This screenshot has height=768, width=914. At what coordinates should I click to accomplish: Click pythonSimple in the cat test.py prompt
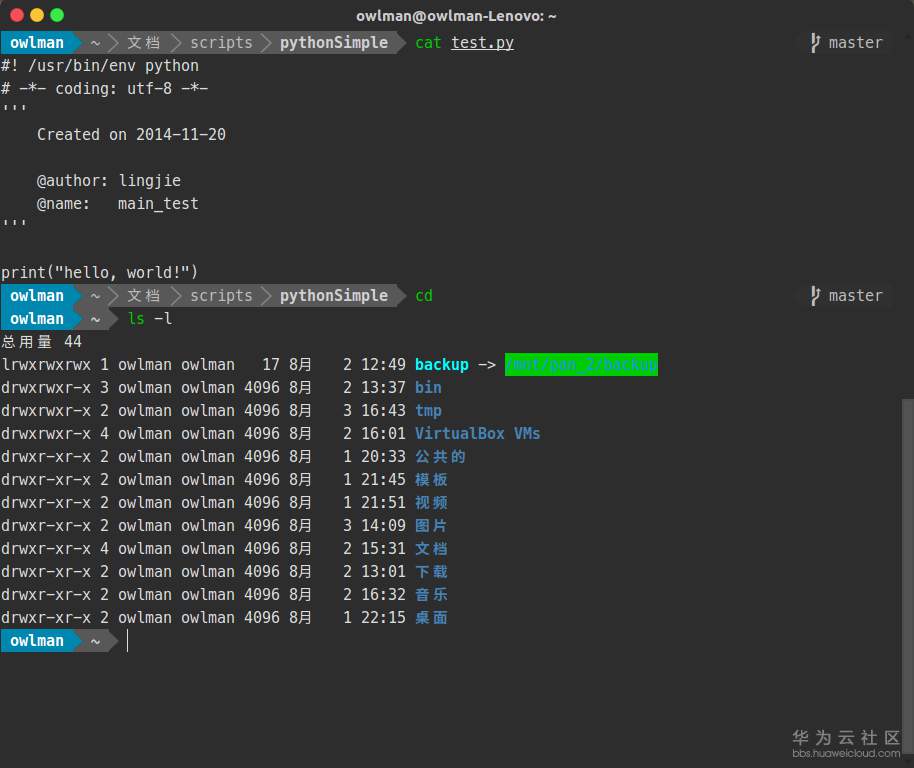click(x=333, y=43)
